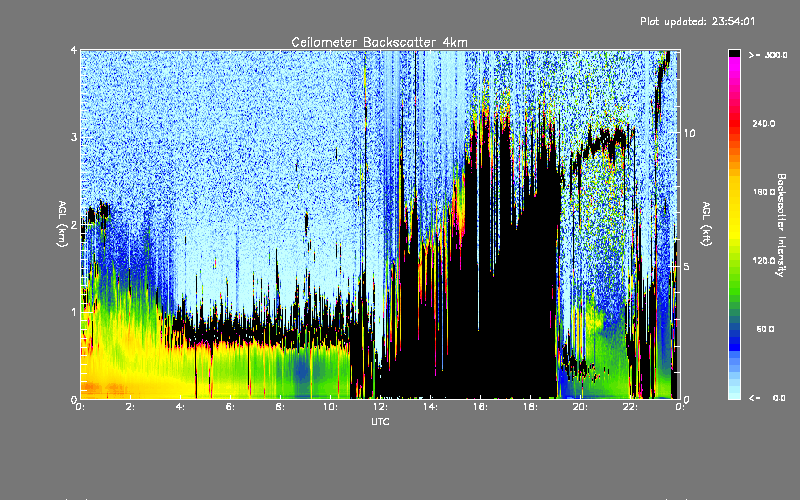Click the "20:" UTC tick label
The image size is (800, 500).
tap(580, 407)
